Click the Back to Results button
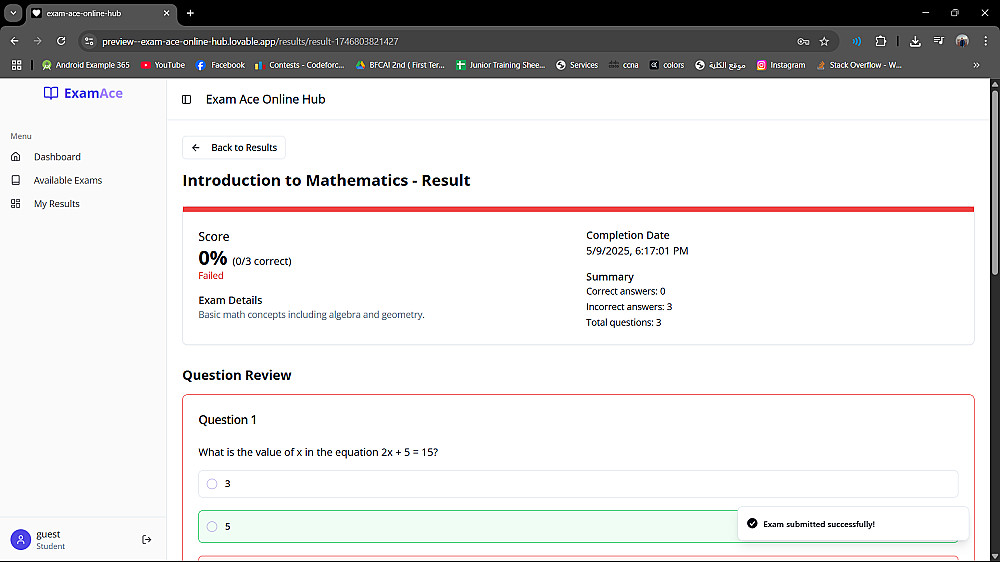 coord(234,147)
